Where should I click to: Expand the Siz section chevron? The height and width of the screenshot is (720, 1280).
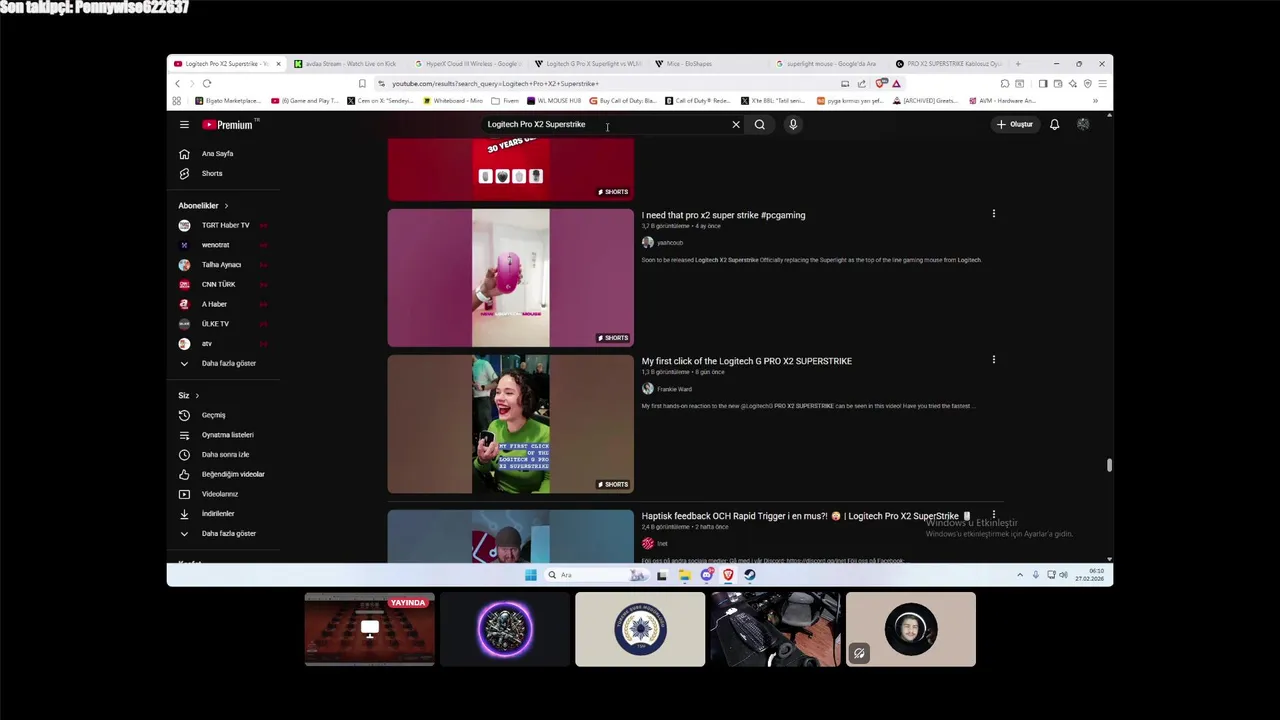coord(197,396)
